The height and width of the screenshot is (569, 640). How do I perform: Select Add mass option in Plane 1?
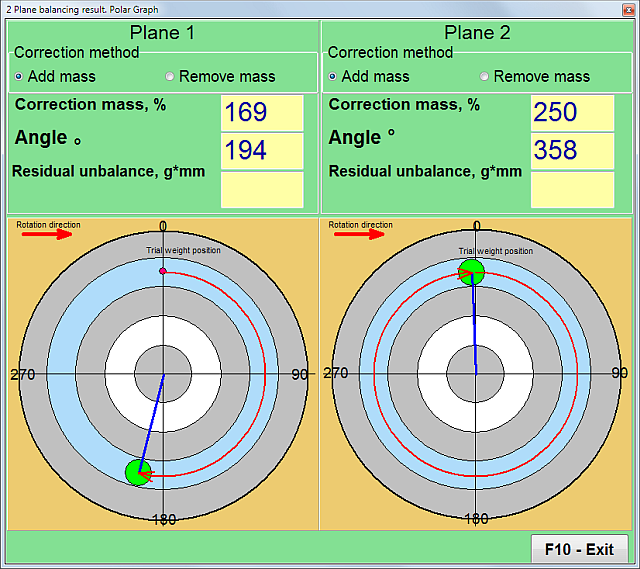pyautogui.click(x=20, y=76)
